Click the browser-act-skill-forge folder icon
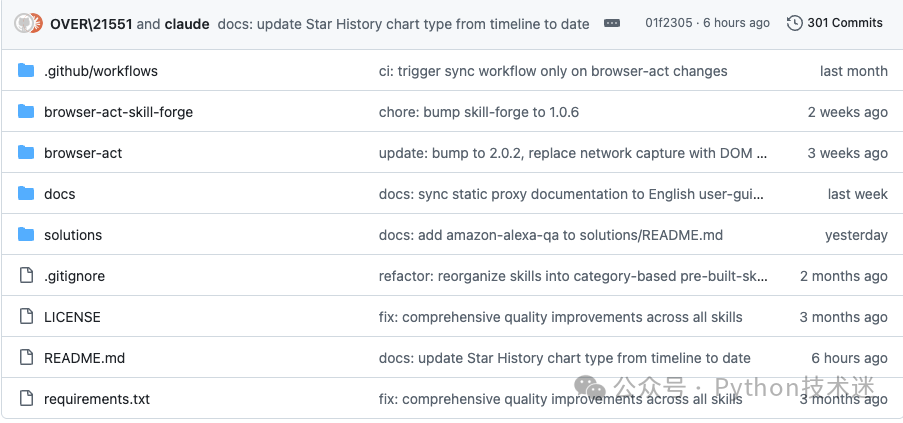Image resolution: width=903 pixels, height=423 pixels. (26, 112)
